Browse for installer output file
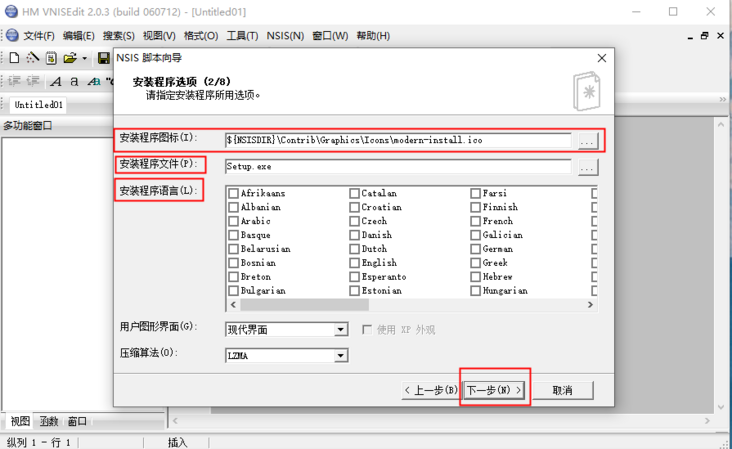The width and height of the screenshot is (732, 449). [588, 167]
